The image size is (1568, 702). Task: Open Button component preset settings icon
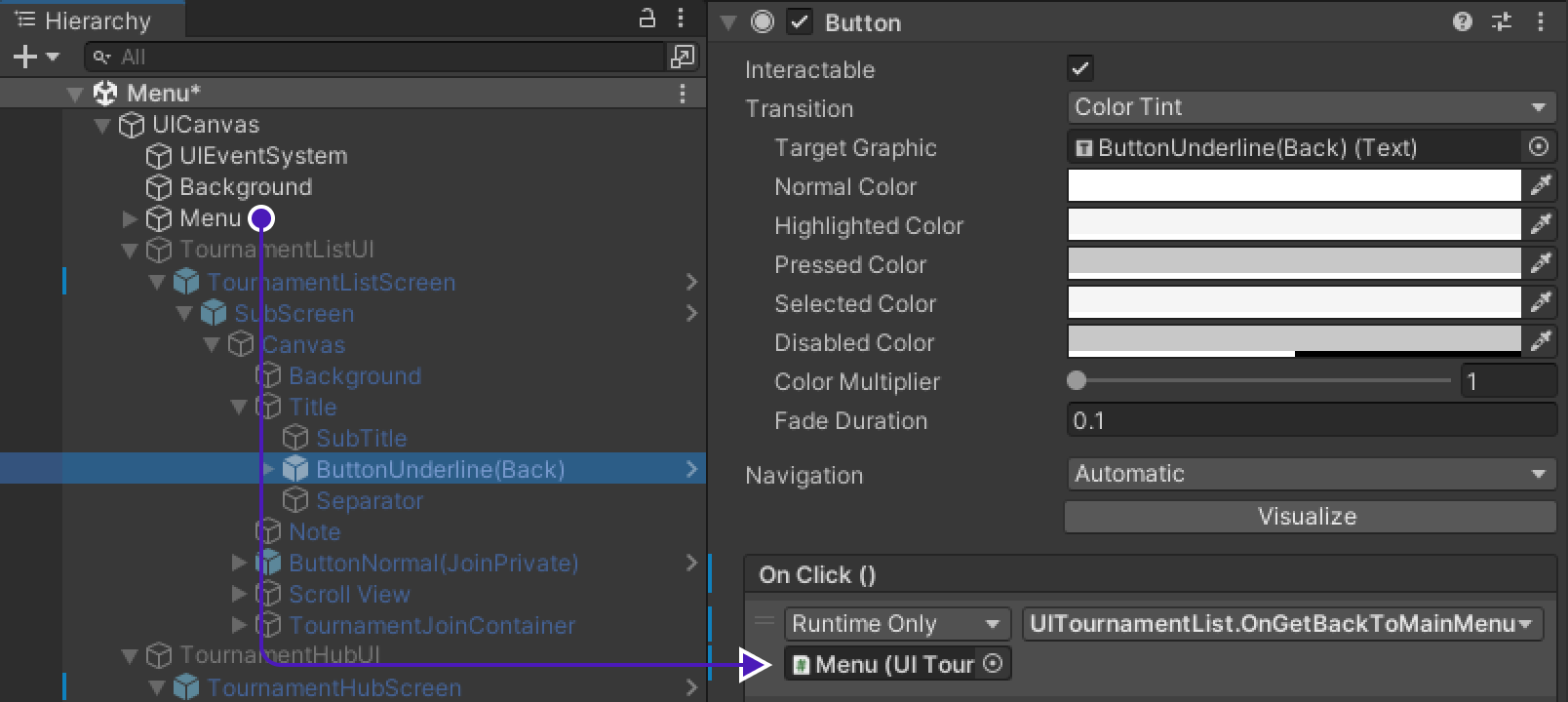point(1502,21)
